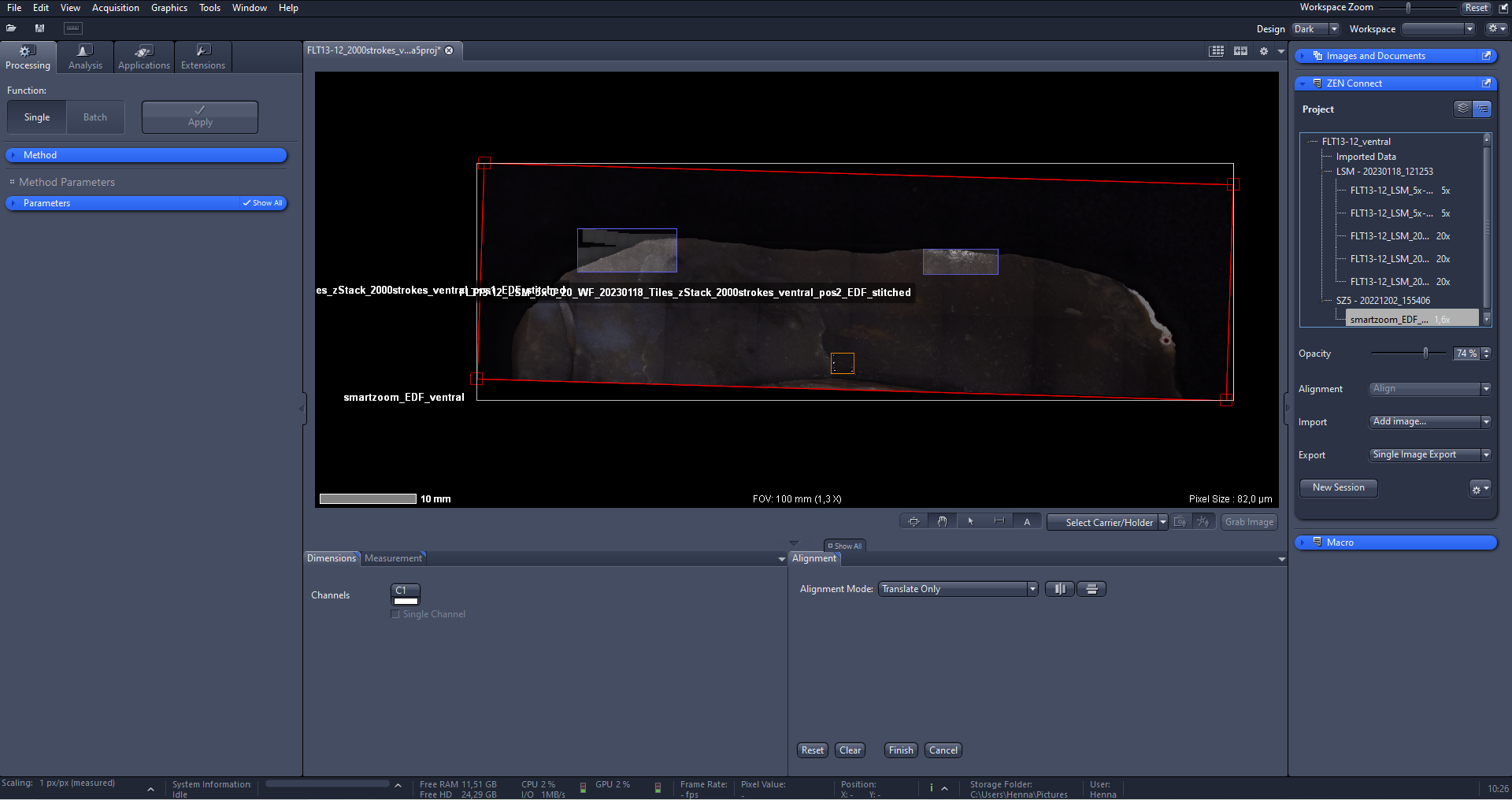Select the smartzoom_EDF tree item
The image size is (1512, 800).
click(1411, 320)
